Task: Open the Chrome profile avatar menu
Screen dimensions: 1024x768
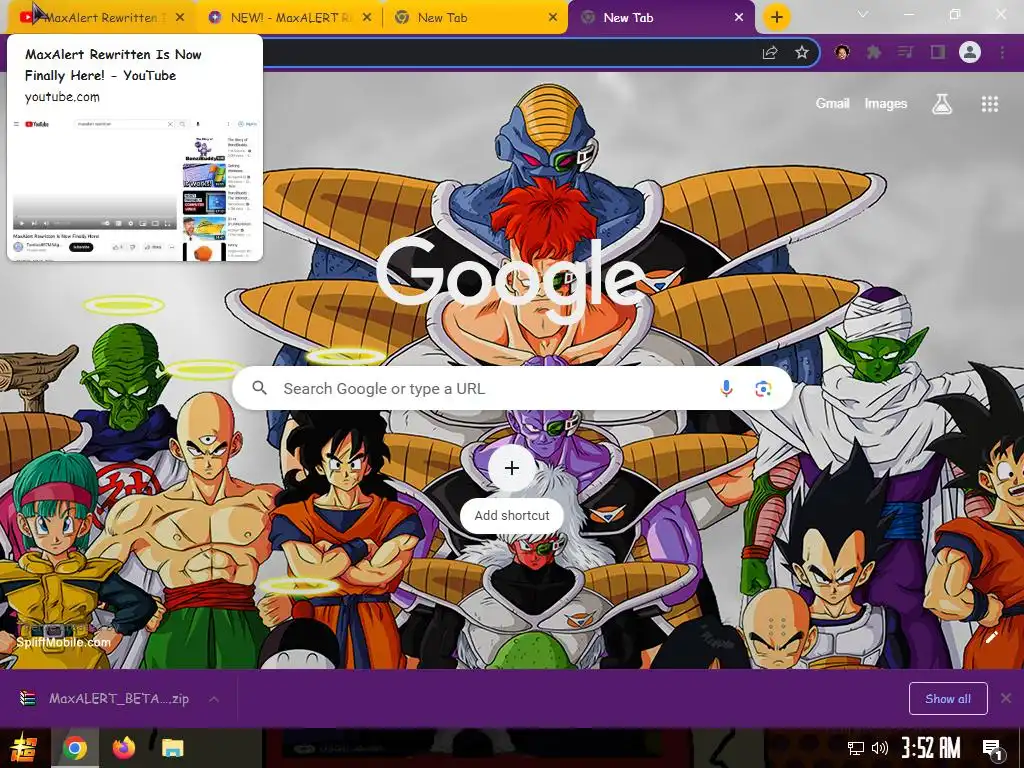Action: pos(970,52)
